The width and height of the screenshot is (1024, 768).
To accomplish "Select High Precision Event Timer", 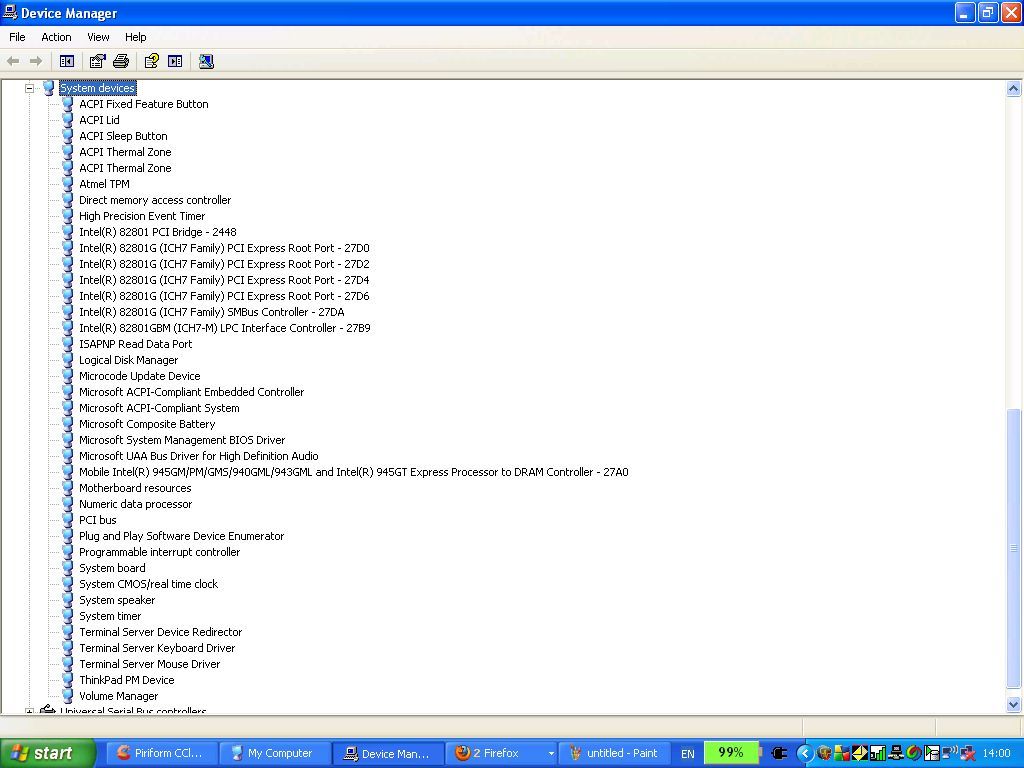I will coord(142,216).
